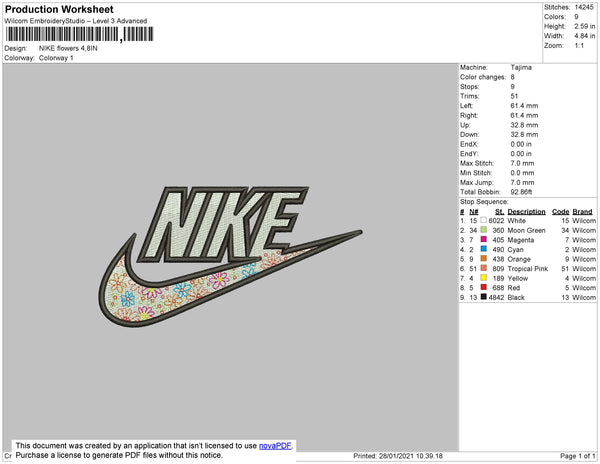Click the 'Colorway 1' value
The width and height of the screenshot is (600, 464).
pos(56,58)
